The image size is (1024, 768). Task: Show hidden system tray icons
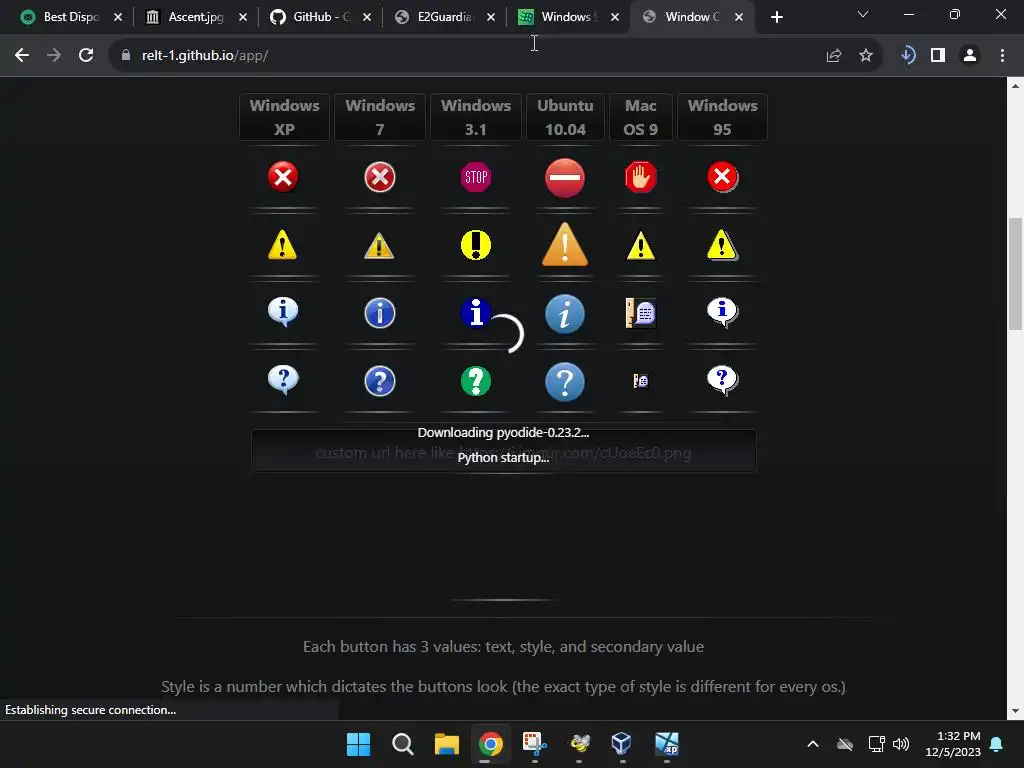(813, 744)
